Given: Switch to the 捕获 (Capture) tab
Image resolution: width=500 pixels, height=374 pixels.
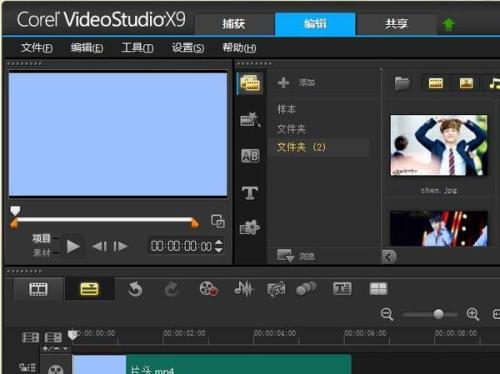Looking at the screenshot, I should (x=234, y=24).
